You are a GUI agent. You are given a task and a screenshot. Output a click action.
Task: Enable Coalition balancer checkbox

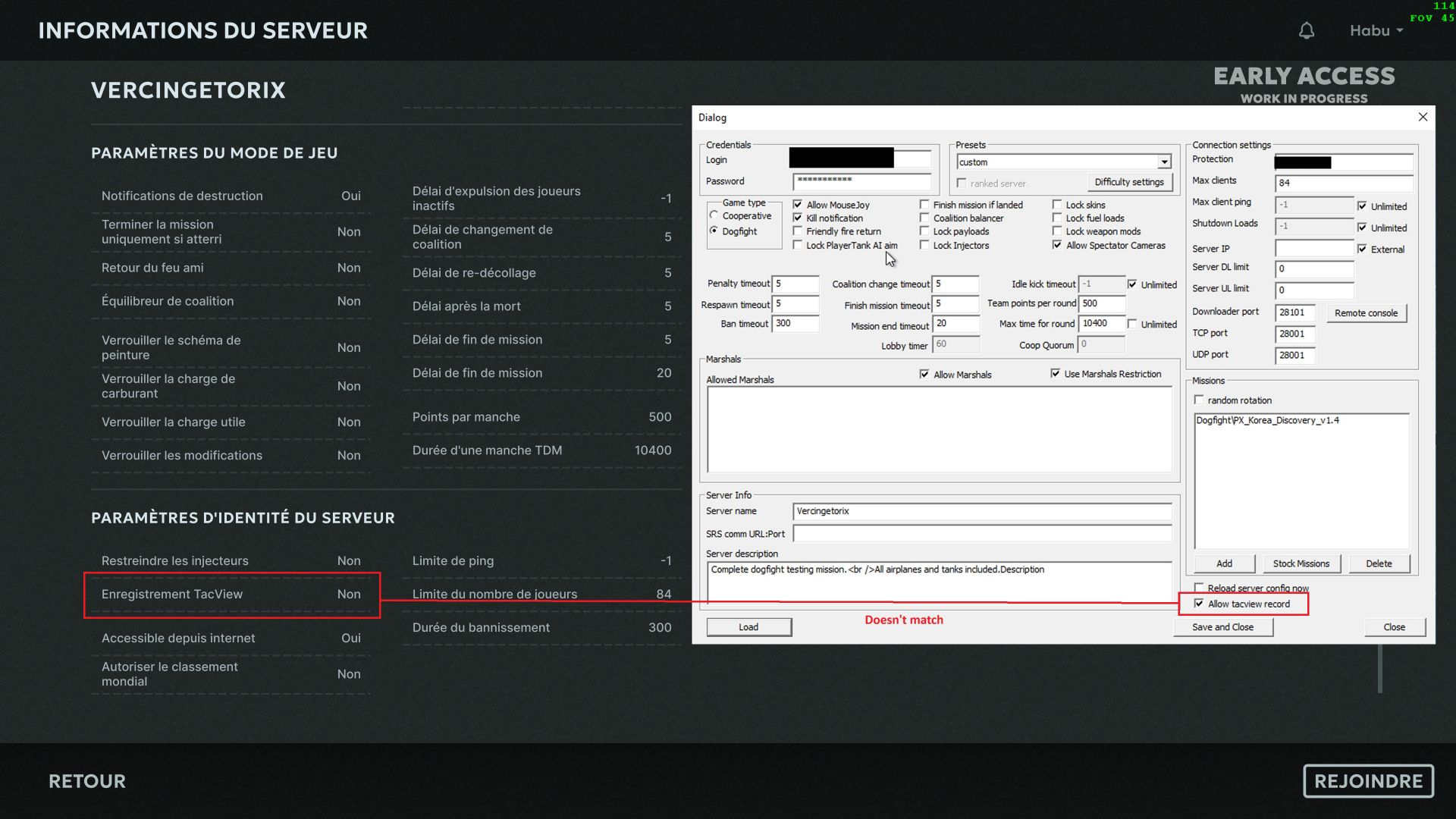(924, 218)
